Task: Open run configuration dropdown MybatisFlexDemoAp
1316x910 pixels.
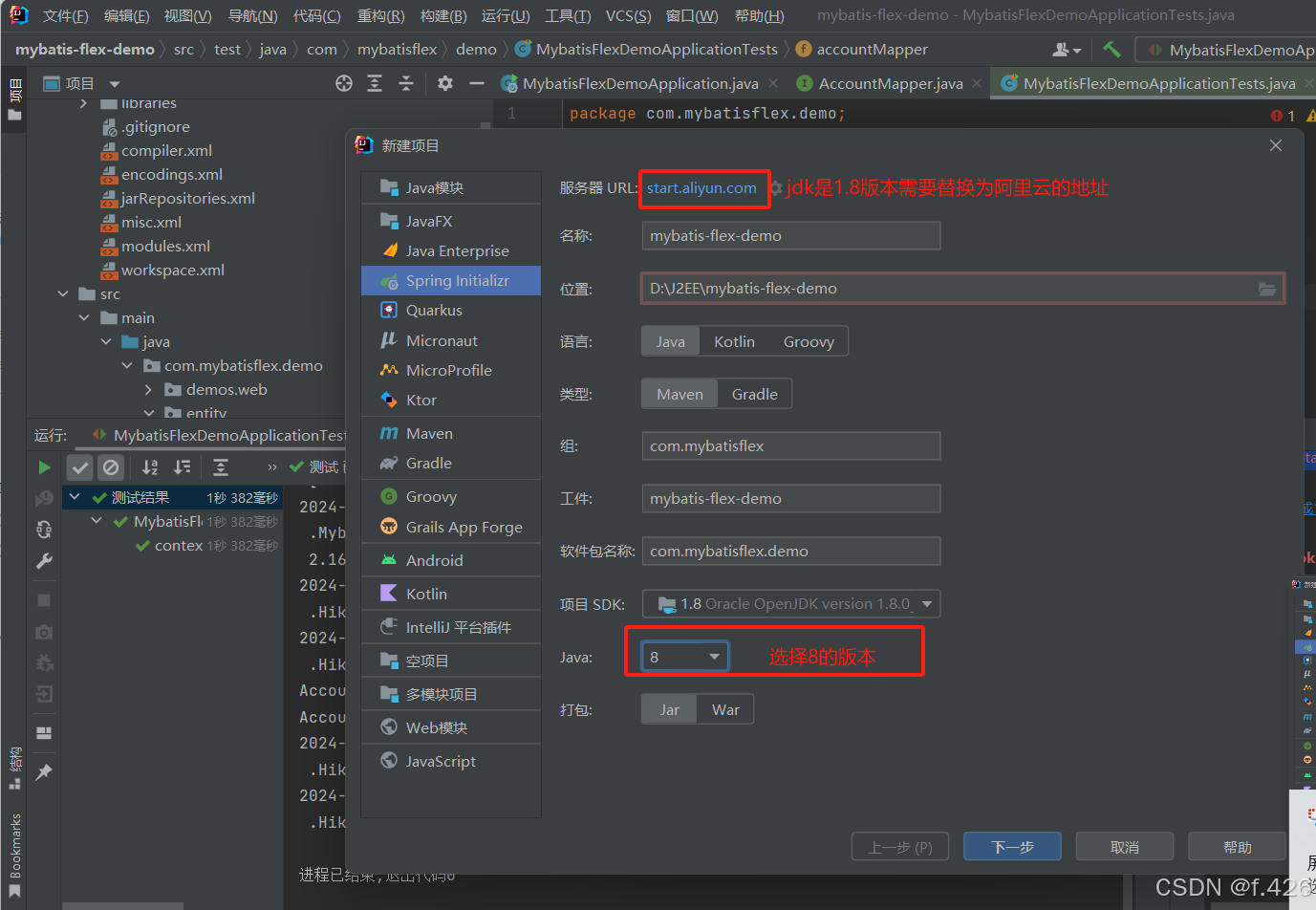Action: click(1226, 50)
